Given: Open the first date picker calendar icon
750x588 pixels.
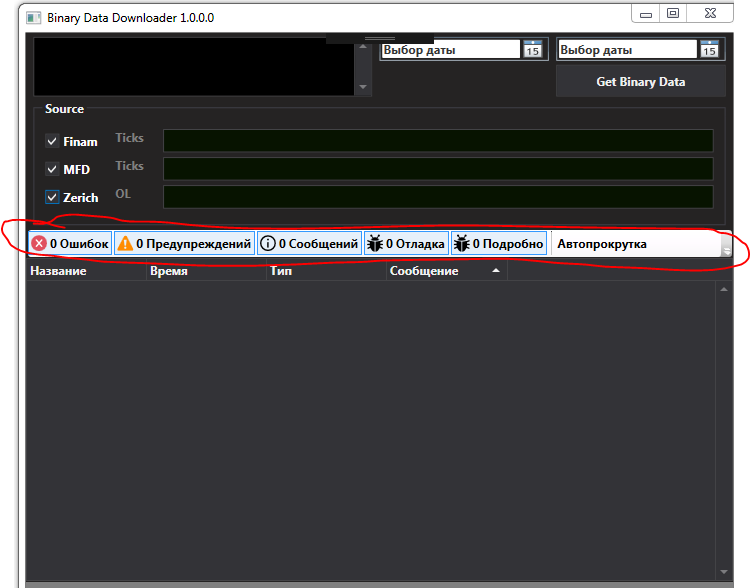Looking at the screenshot, I should (x=532, y=50).
